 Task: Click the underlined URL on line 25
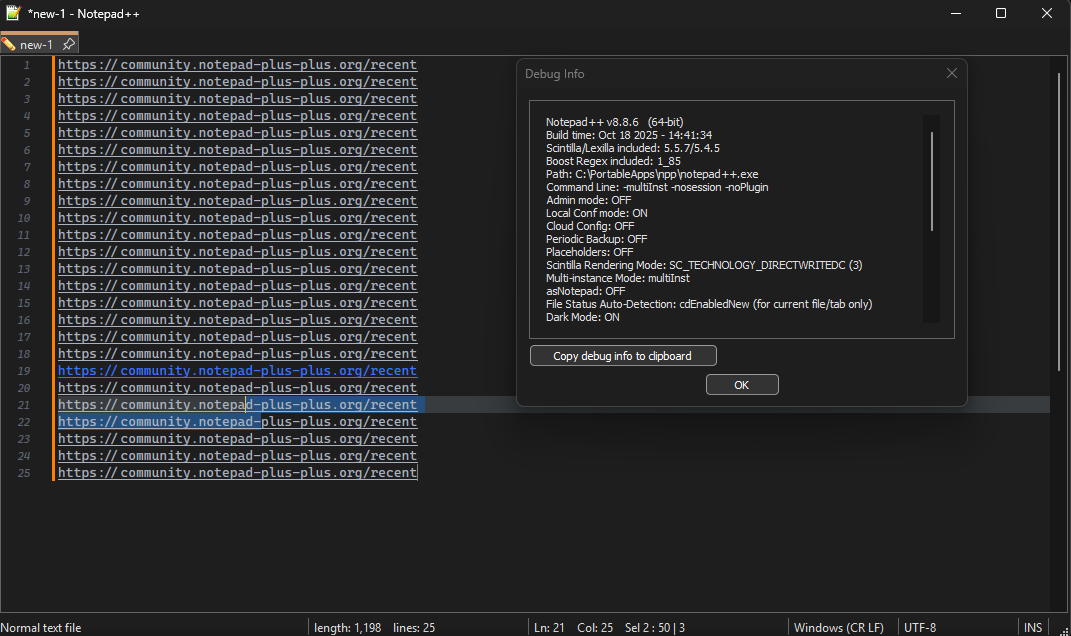coord(237,472)
